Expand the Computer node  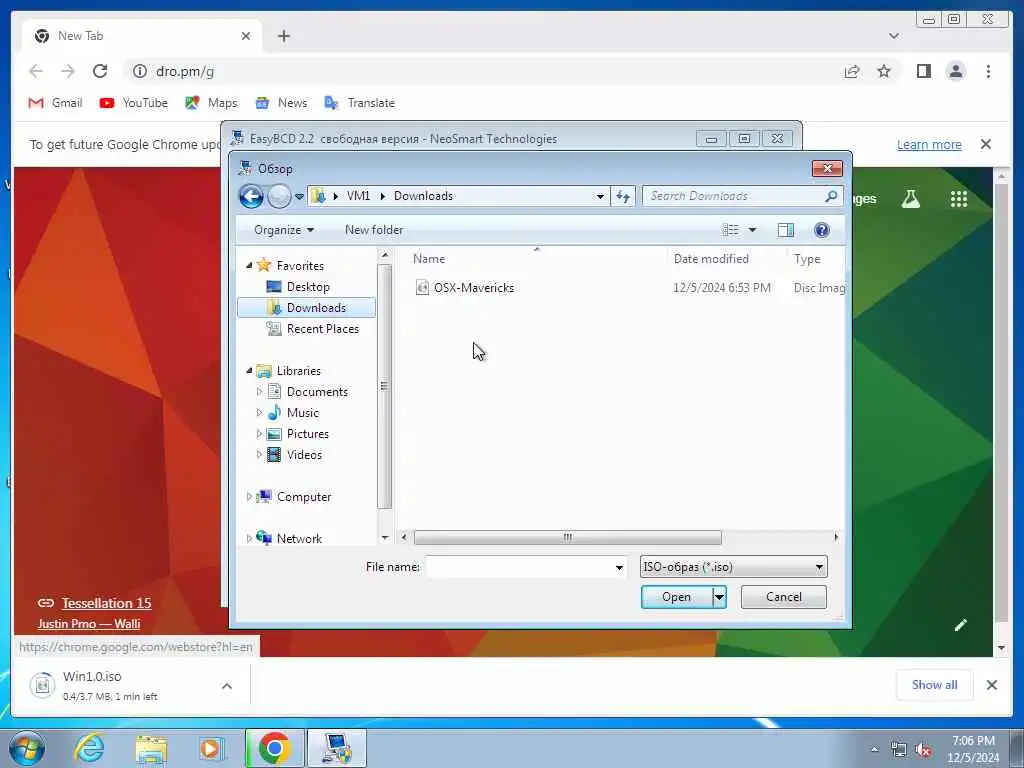coord(249,496)
